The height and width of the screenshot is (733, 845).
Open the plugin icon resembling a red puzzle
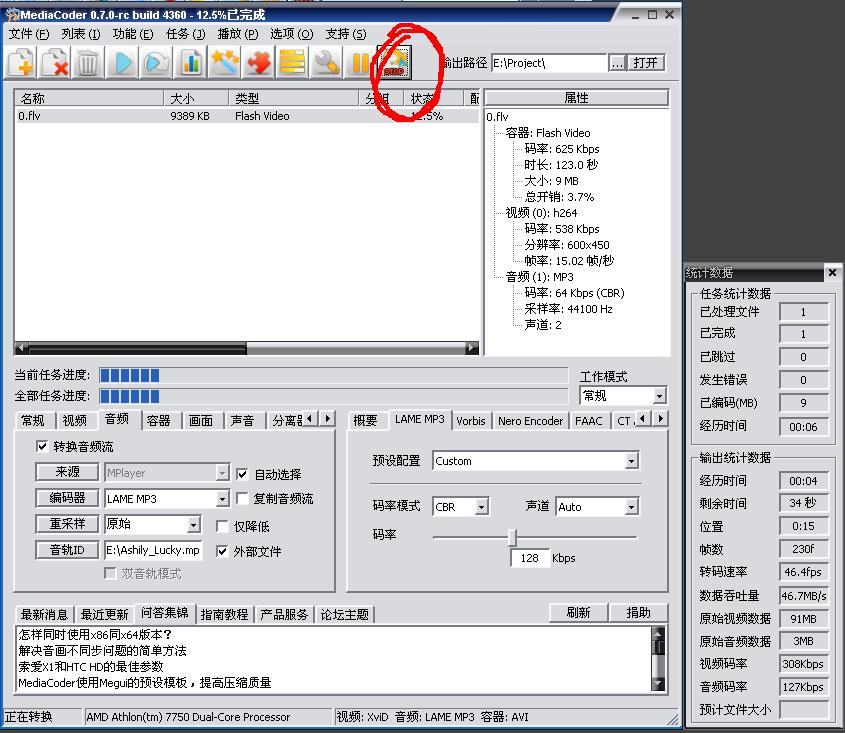(258, 62)
